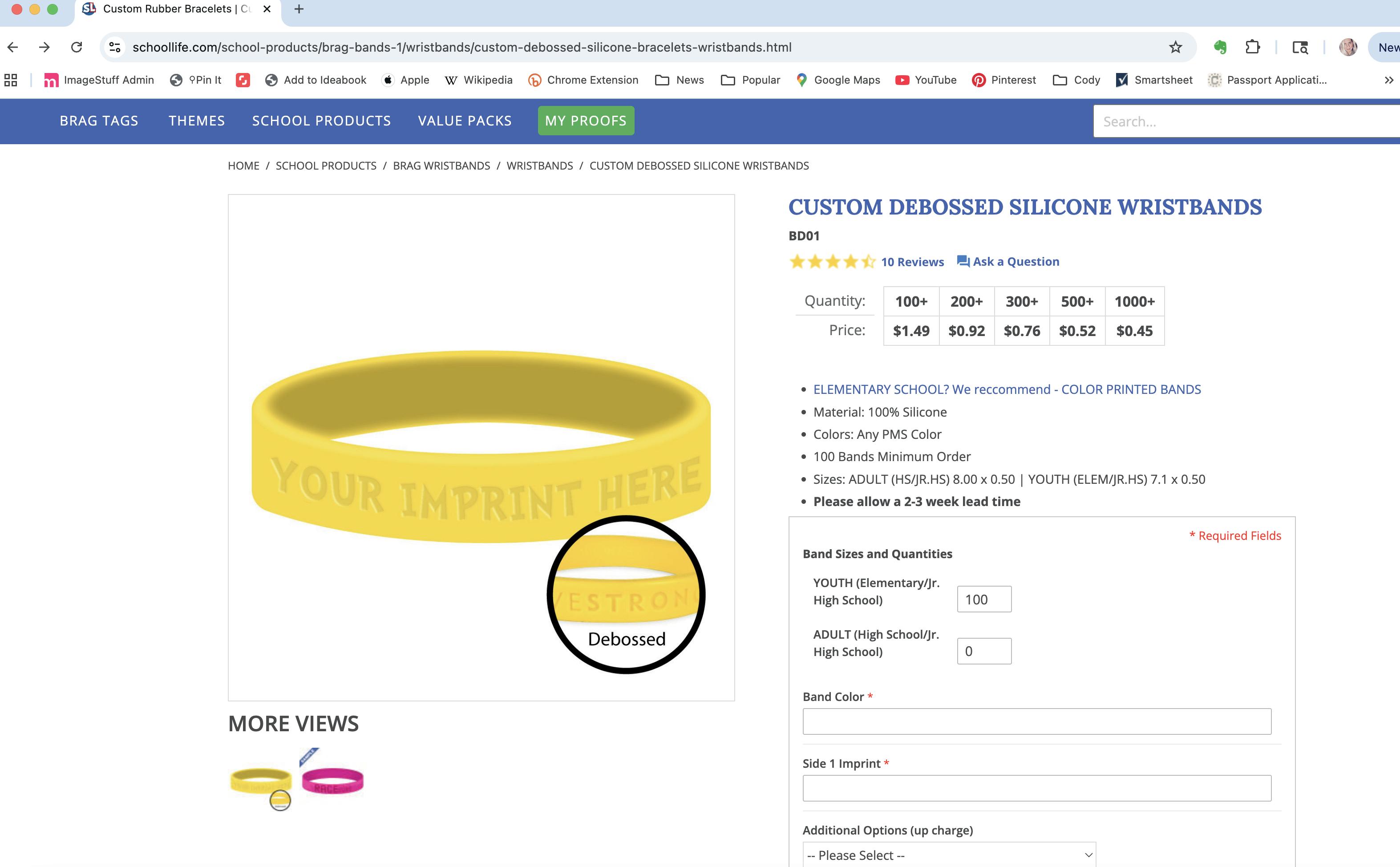Open the Pinterest bookmark
This screenshot has height=867, width=1400.
(1004, 80)
